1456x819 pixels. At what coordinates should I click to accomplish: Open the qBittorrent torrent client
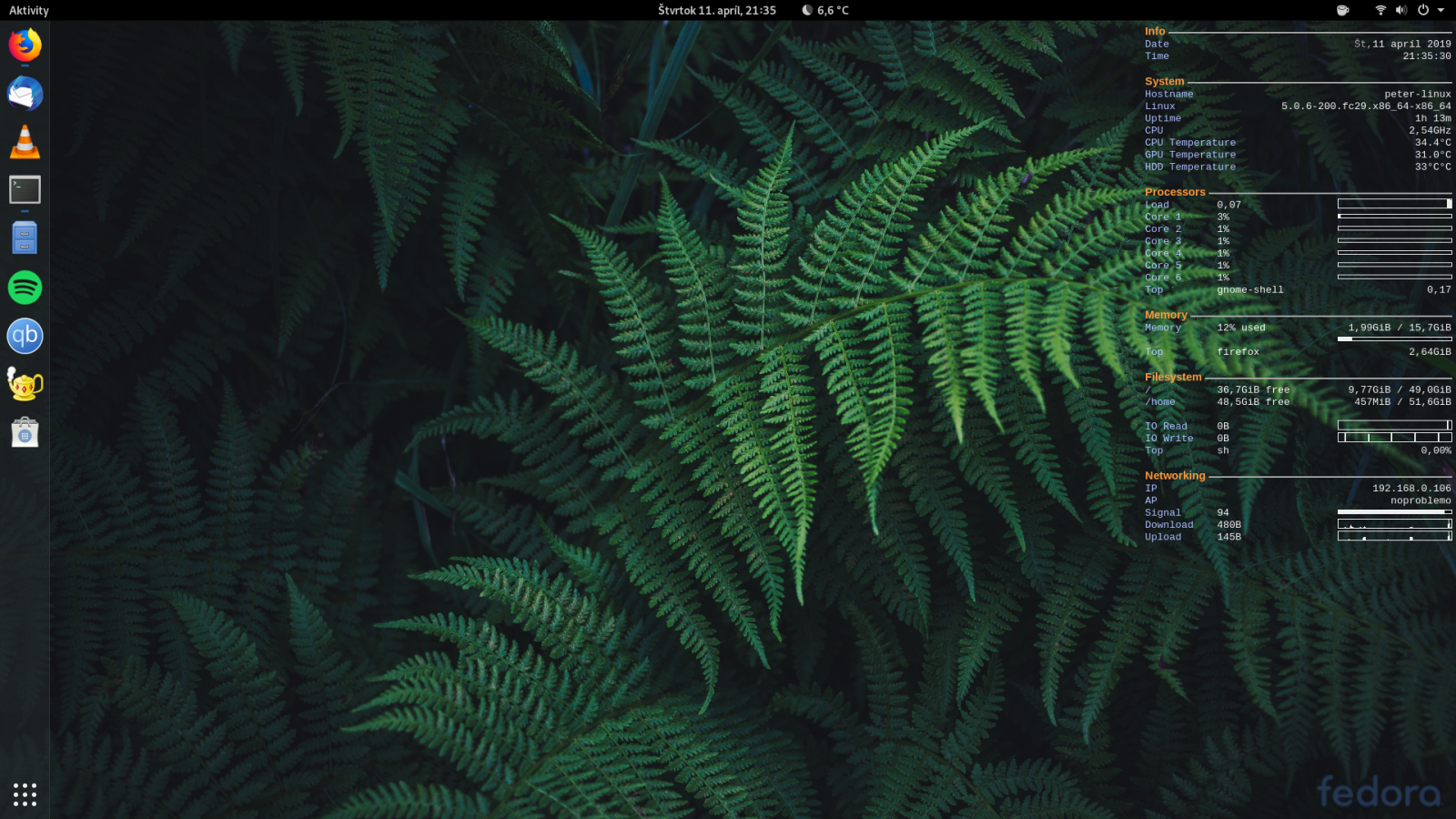point(25,336)
